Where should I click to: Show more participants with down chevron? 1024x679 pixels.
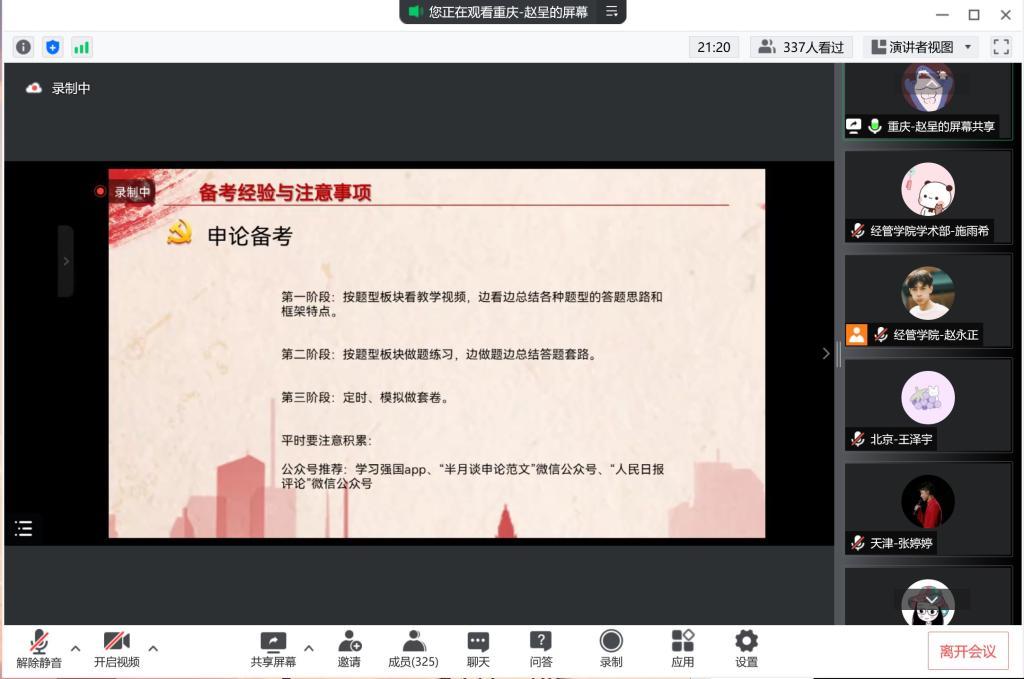[x=931, y=599]
